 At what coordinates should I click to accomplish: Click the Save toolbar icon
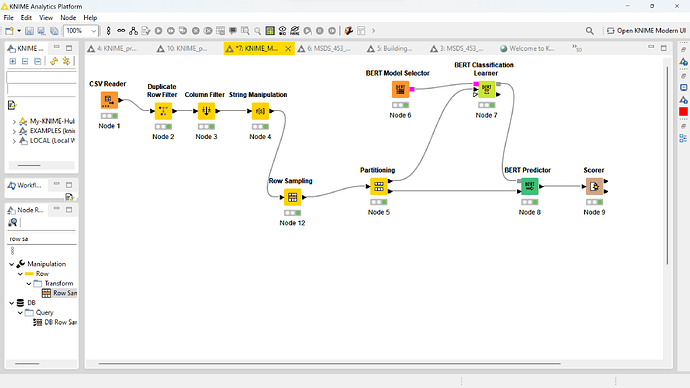point(29,31)
